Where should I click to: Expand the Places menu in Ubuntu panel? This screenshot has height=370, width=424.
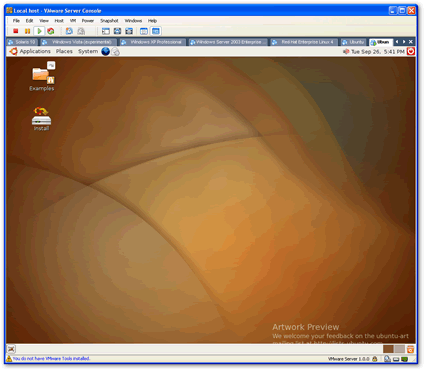tap(64, 51)
